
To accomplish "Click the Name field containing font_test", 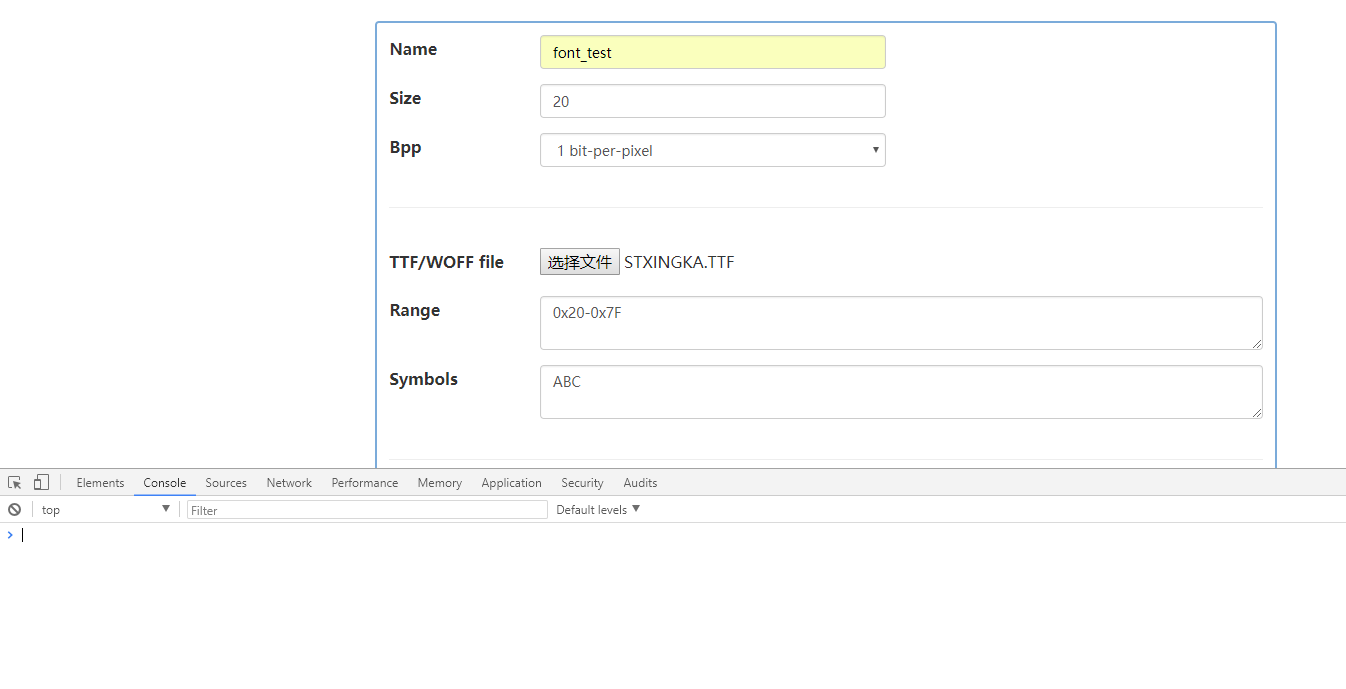I will (x=712, y=52).
